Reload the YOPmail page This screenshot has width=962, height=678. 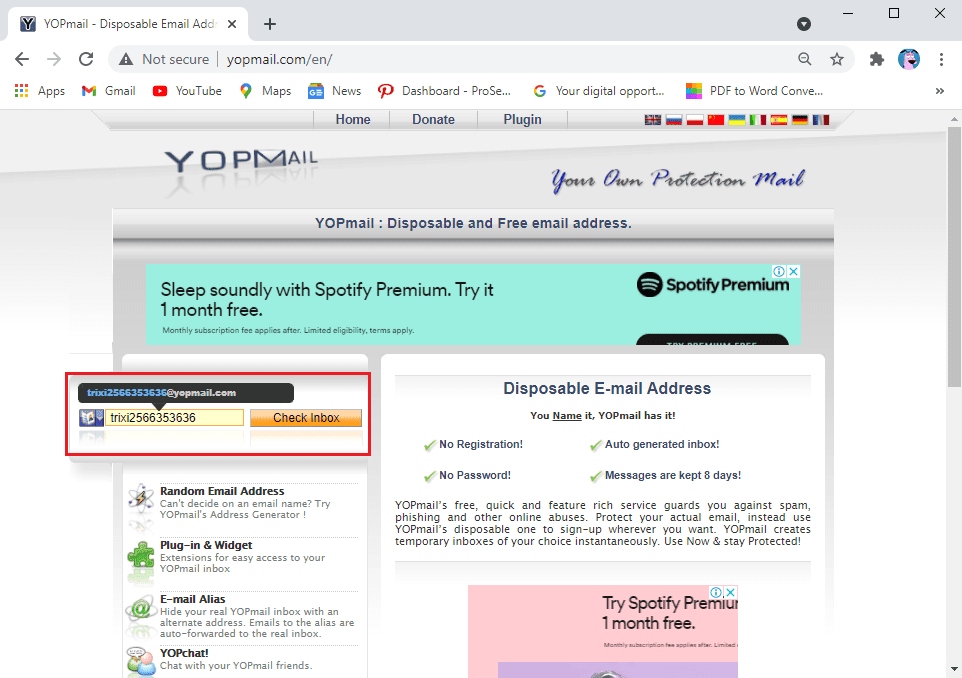pyautogui.click(x=86, y=59)
